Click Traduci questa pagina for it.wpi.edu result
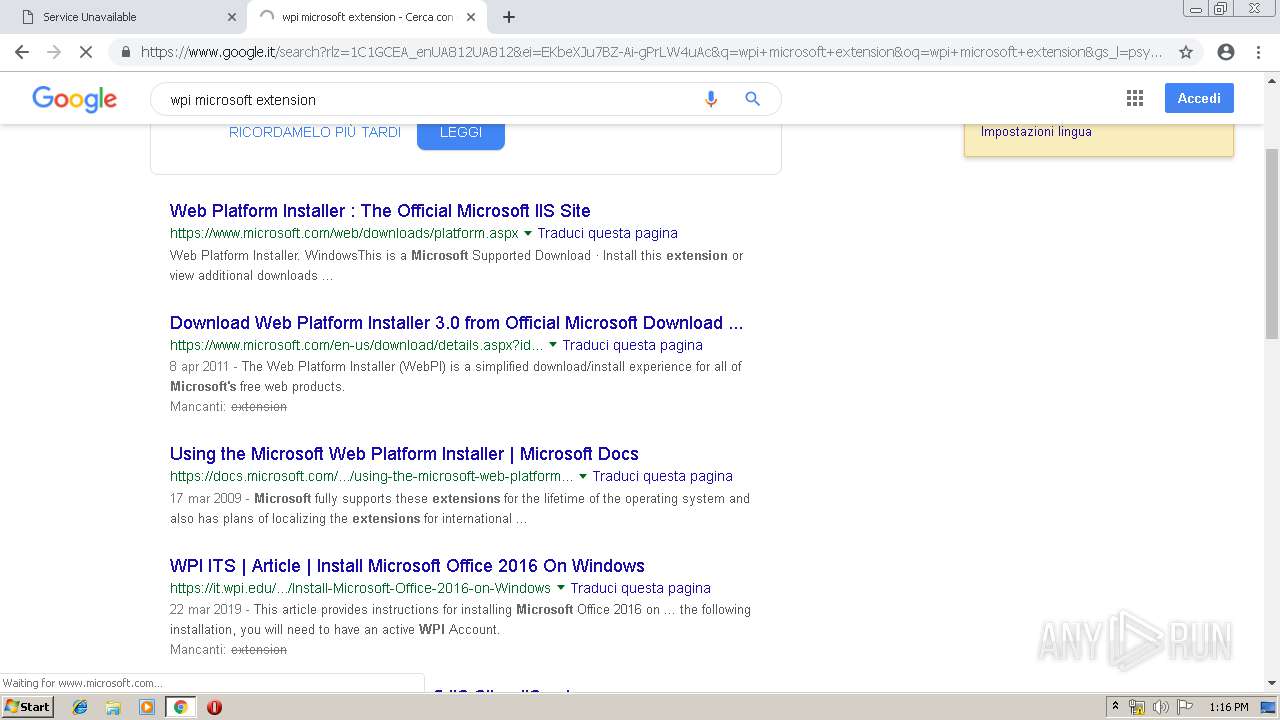The height and width of the screenshot is (720, 1280). [640, 588]
